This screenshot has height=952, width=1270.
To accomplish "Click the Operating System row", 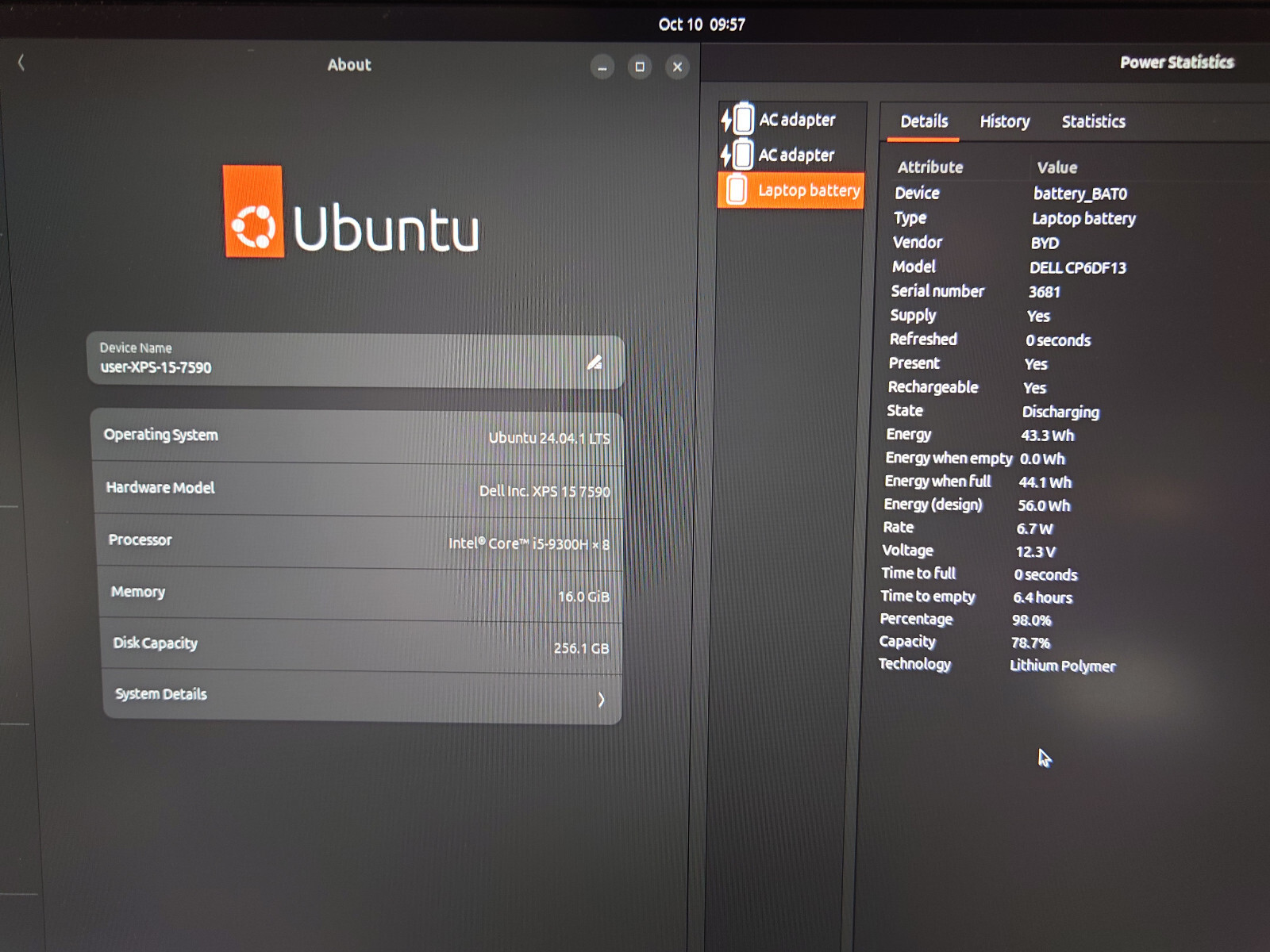I will click(x=357, y=436).
